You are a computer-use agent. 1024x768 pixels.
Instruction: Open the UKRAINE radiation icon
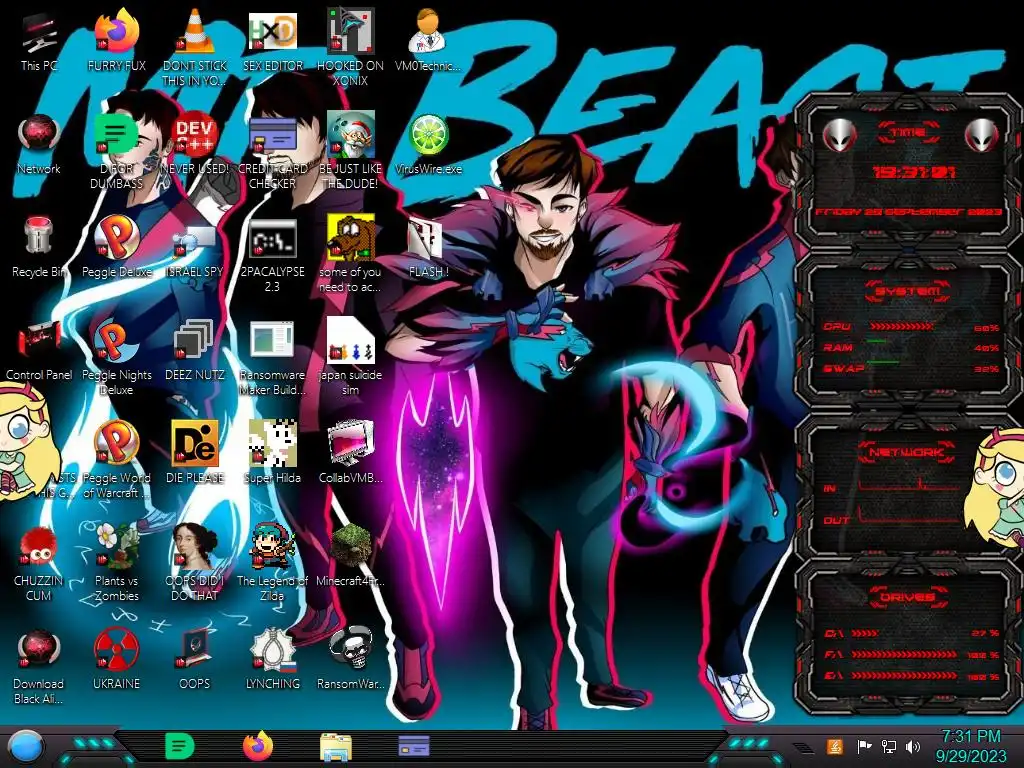click(117, 648)
